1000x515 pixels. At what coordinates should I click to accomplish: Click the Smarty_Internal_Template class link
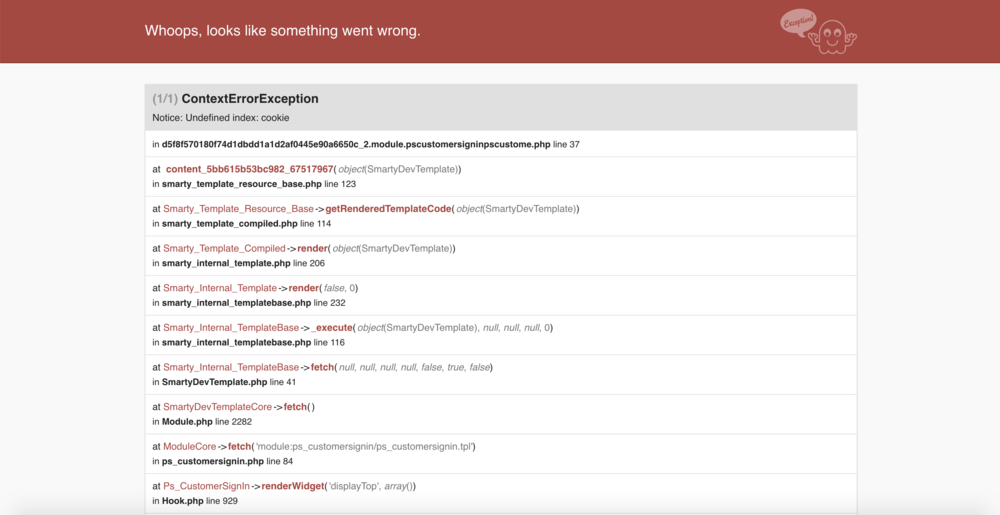point(220,288)
